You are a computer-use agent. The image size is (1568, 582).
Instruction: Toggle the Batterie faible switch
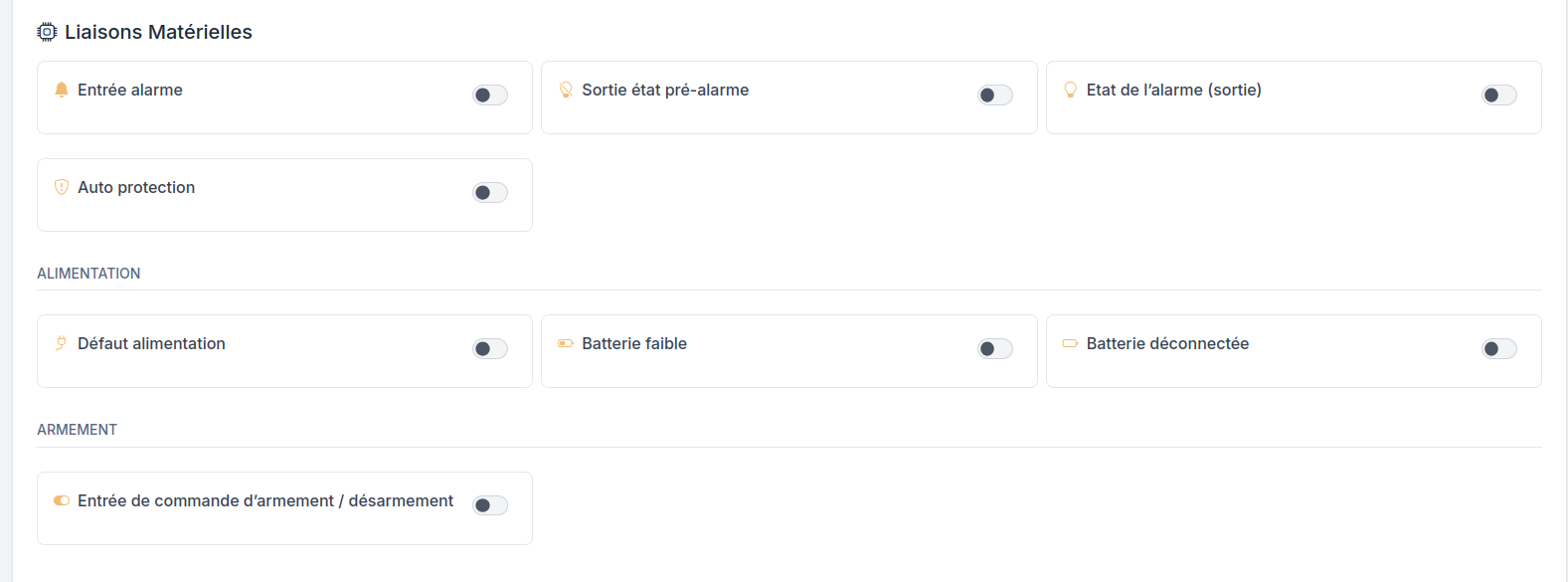[995, 349]
